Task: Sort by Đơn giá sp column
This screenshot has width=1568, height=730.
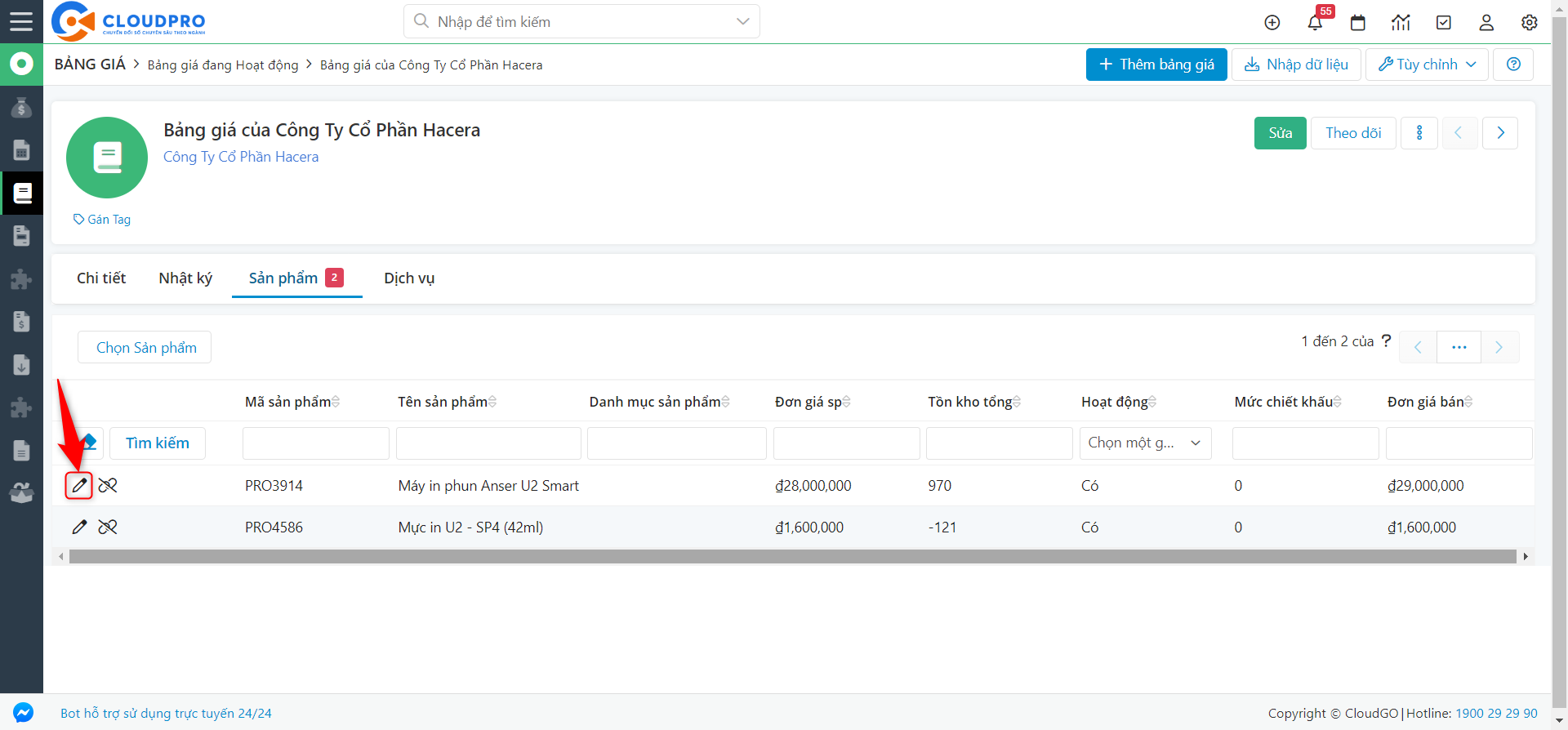Action: (x=847, y=402)
